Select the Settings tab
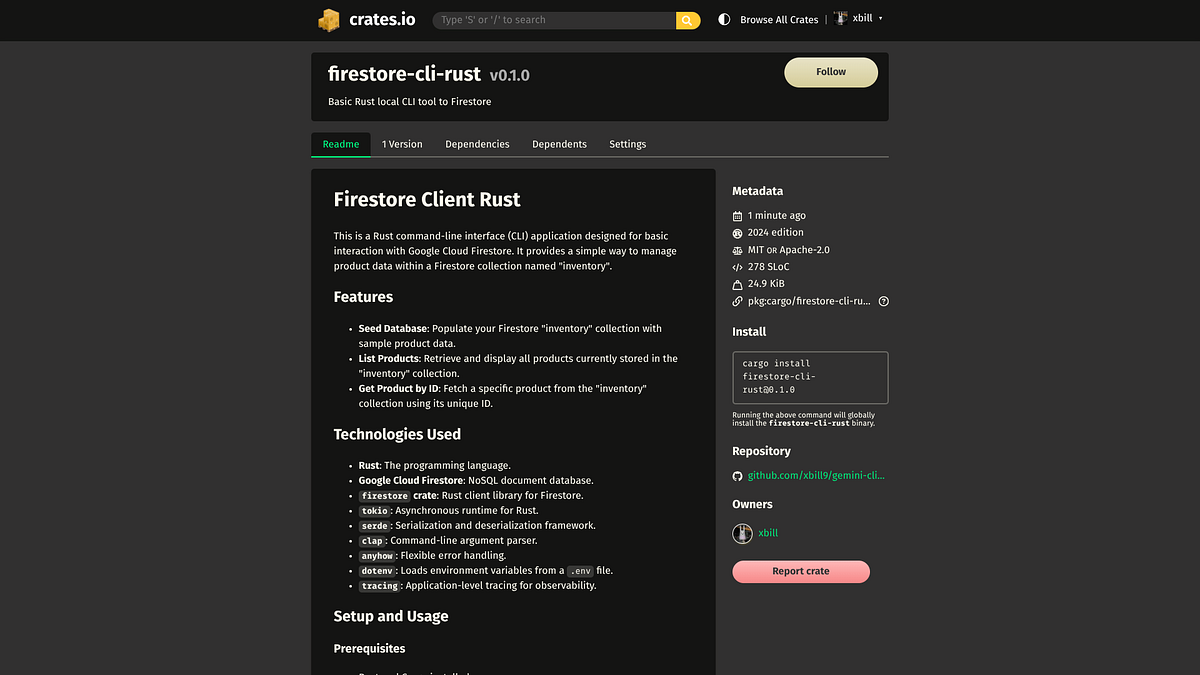The width and height of the screenshot is (1200, 675). (x=627, y=144)
